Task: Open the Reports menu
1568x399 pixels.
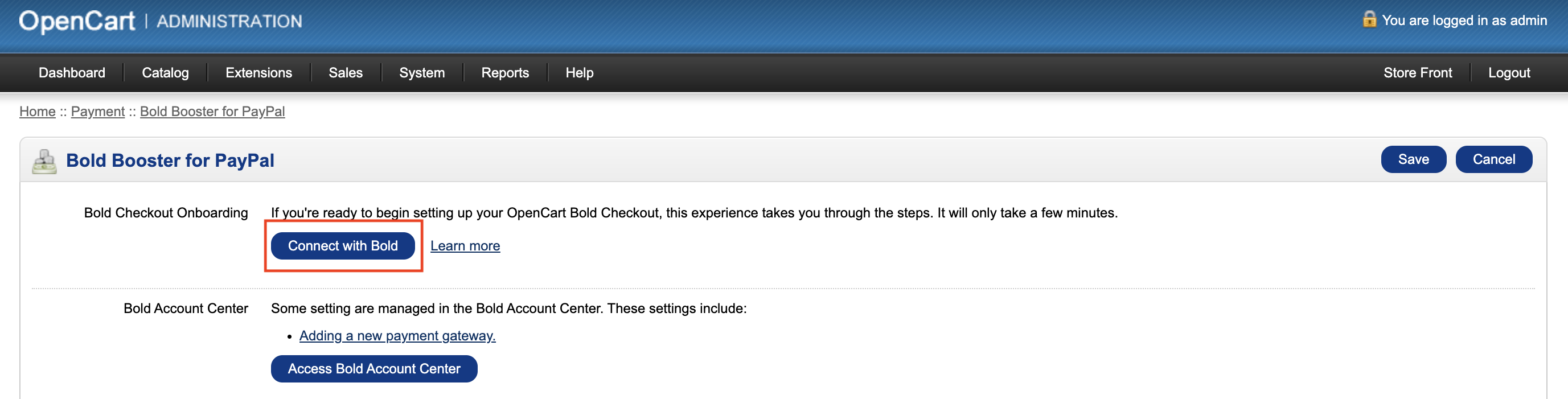Action: (x=504, y=72)
